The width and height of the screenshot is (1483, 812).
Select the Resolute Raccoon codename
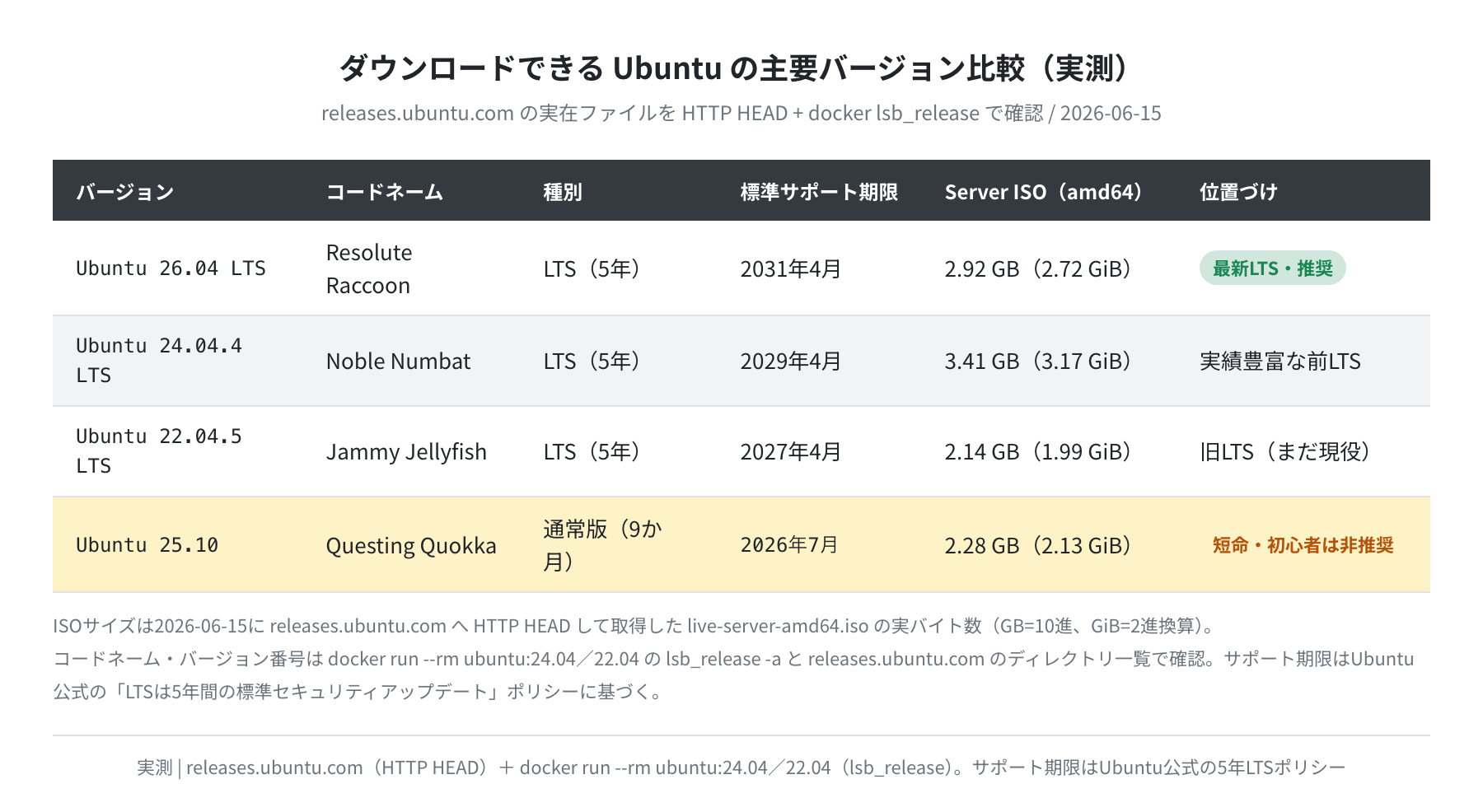(x=369, y=268)
